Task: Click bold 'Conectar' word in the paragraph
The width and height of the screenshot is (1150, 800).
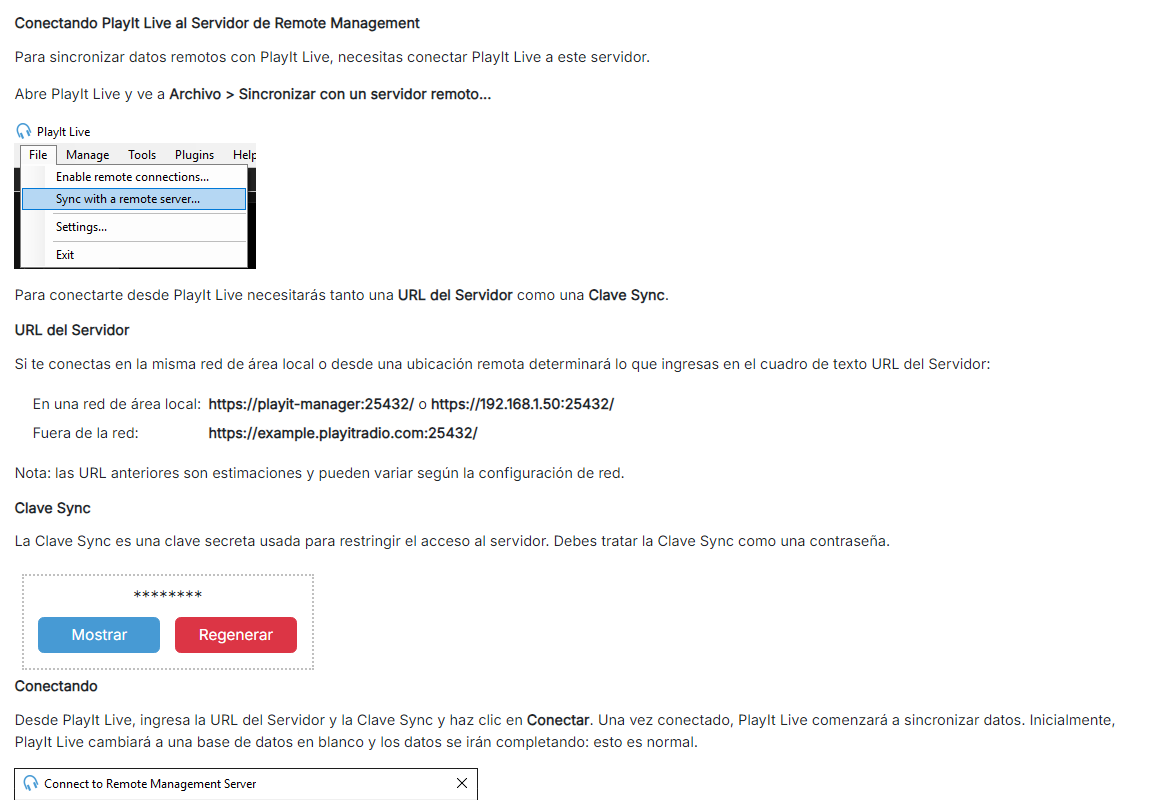Action: 558,720
